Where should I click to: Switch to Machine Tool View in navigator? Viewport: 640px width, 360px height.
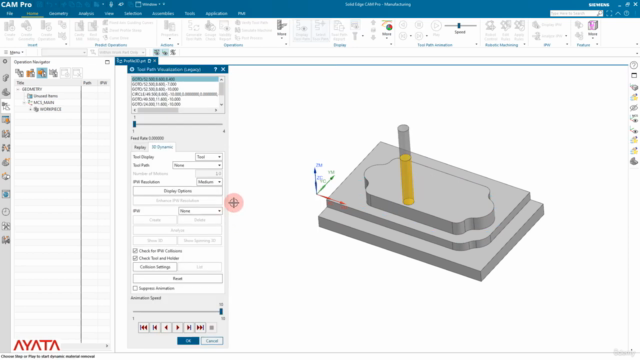(31, 73)
